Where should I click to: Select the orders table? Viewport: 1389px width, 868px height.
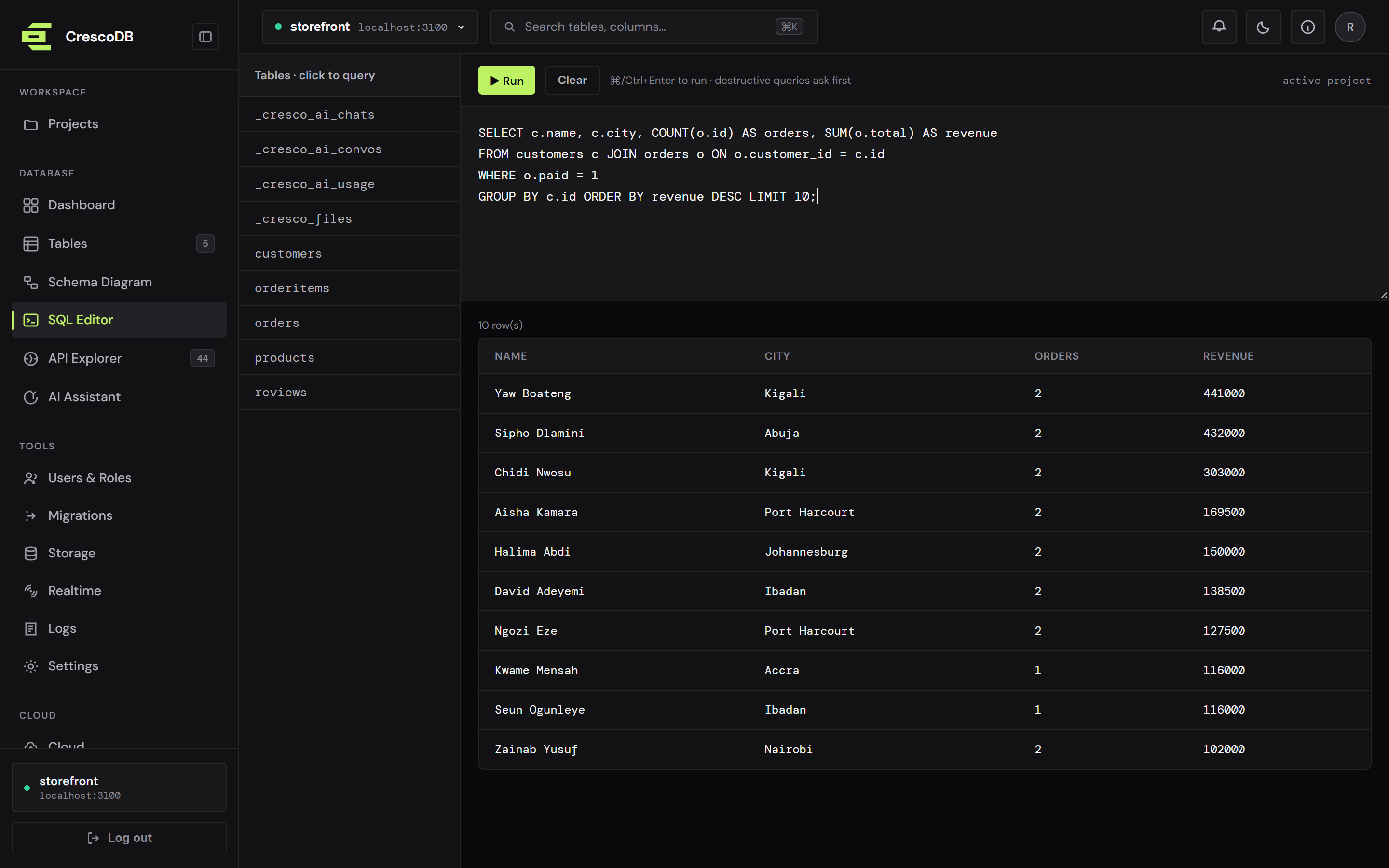click(x=350, y=323)
